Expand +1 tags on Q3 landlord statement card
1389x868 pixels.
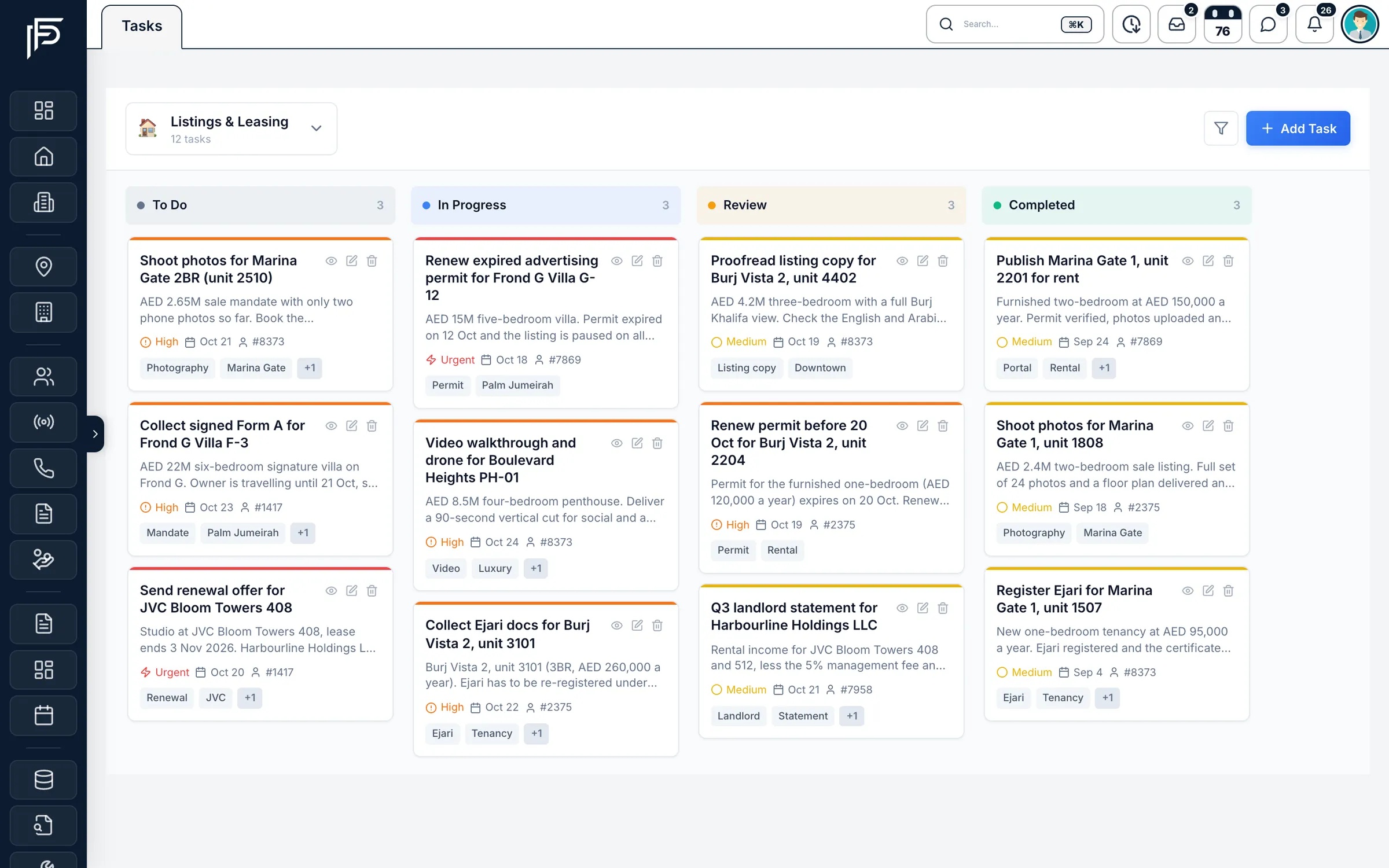click(x=852, y=716)
